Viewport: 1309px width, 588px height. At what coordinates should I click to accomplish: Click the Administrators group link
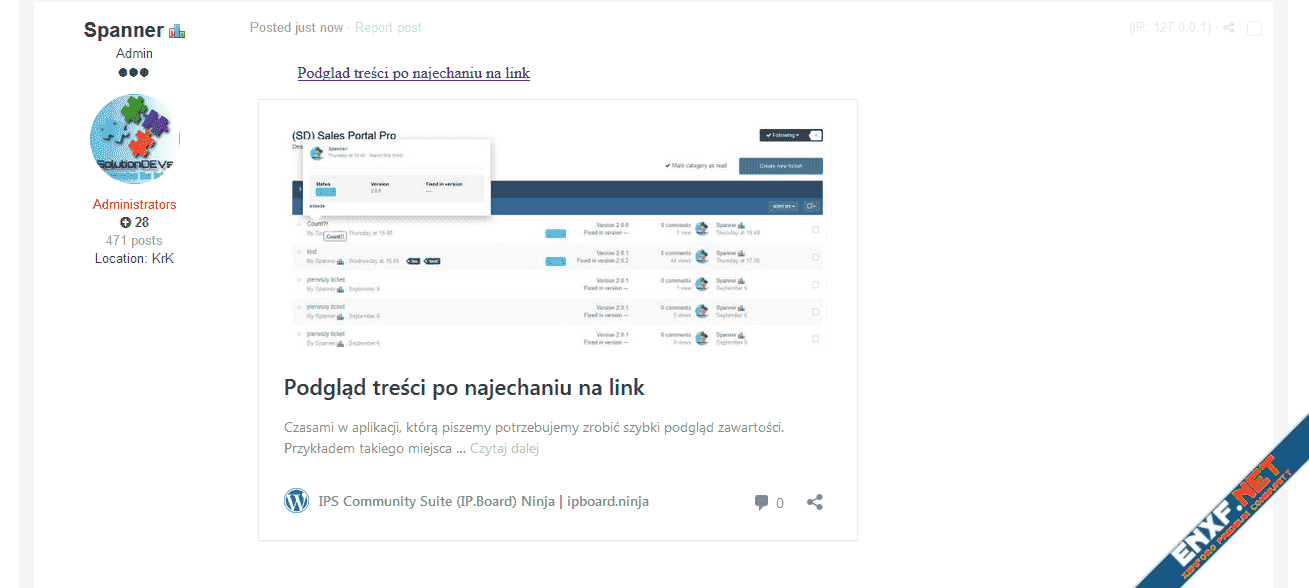point(134,204)
